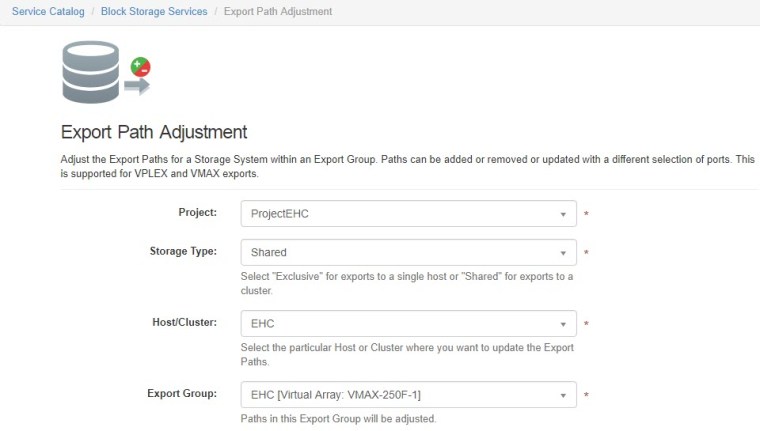Click the gray arrow beside storage icon
760x431 pixels.
click(x=136, y=88)
